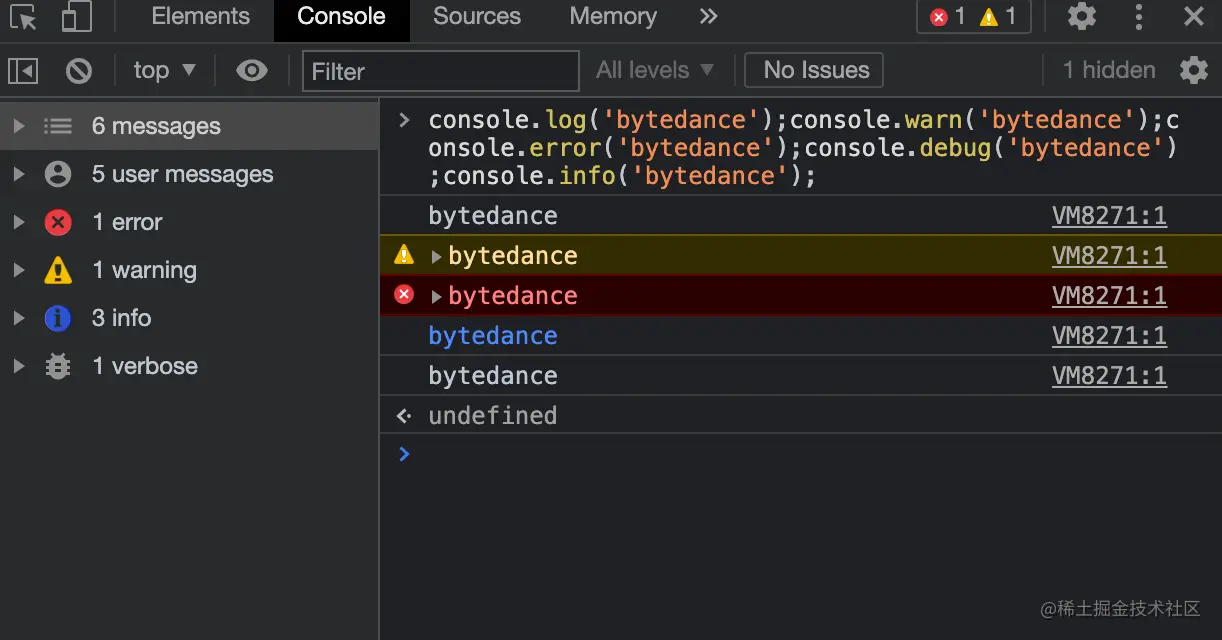Expand the 1 error sidebar group
1222x640 pixels.
[x=18, y=222]
